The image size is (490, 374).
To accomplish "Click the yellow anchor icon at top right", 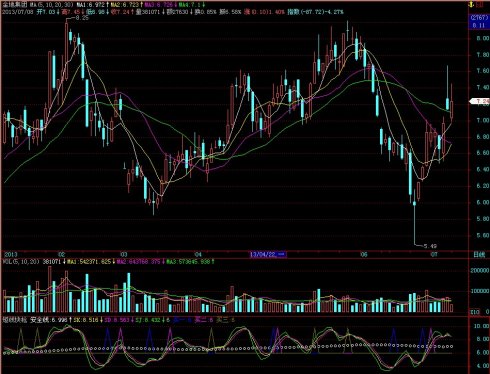I will click(x=471, y=5).
